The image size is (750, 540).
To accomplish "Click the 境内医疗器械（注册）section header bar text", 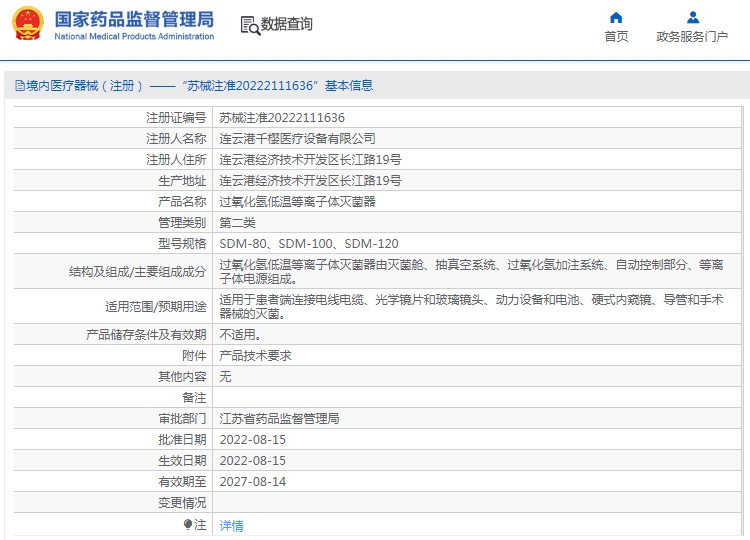I will coord(195,86).
